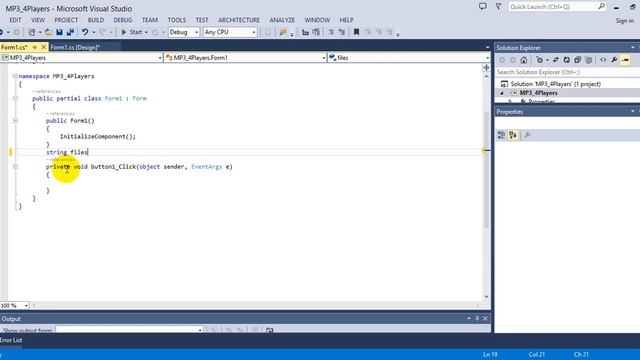Screen dimensions: 640x360
Task: Switch to the Form1.cs [Design] tab
Action: (76, 47)
